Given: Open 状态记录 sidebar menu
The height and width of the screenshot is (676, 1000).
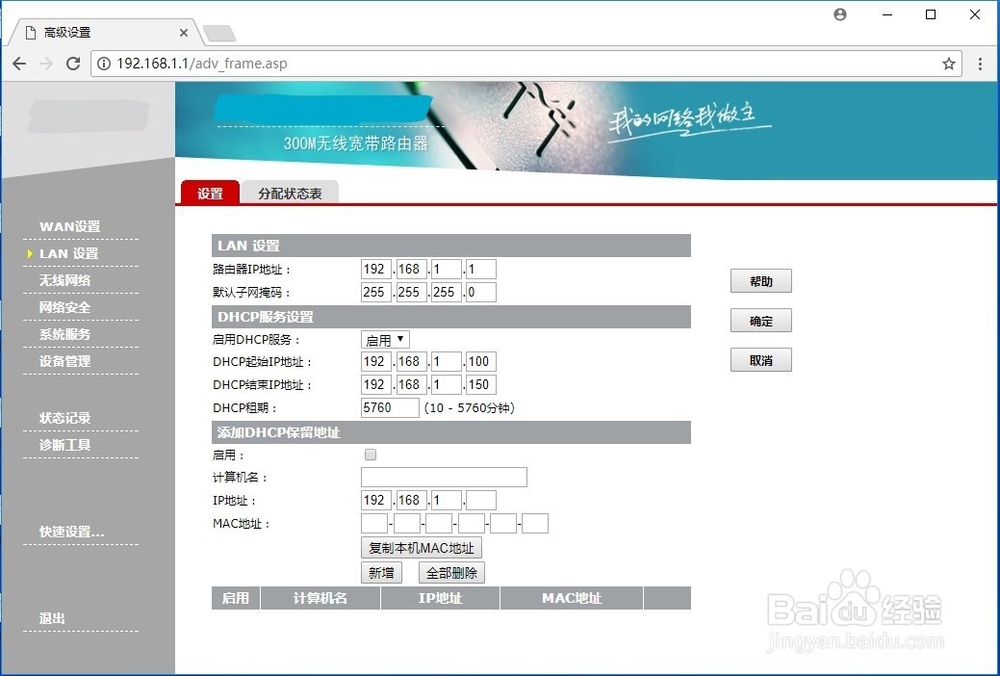Looking at the screenshot, I should click(x=65, y=418).
